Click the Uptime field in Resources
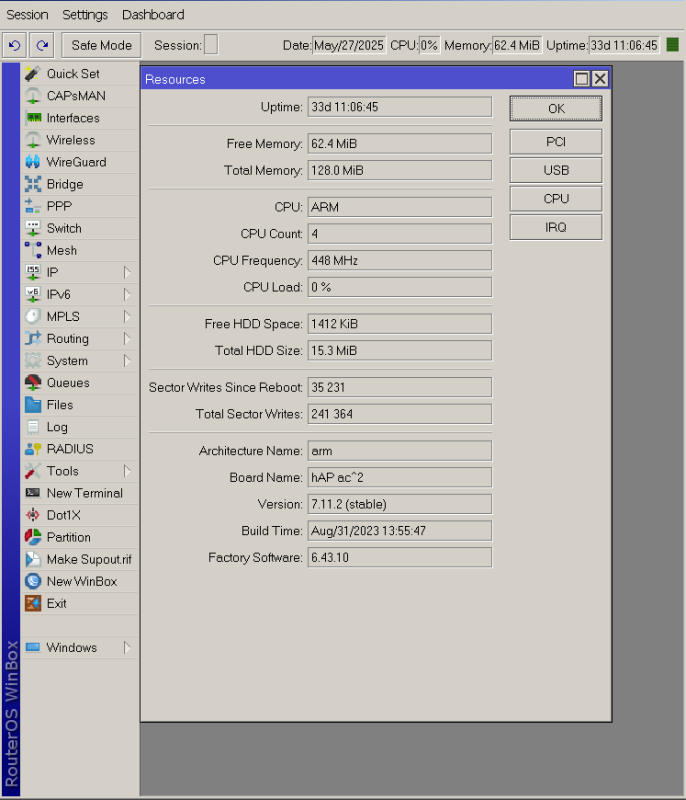This screenshot has height=800, width=686. tap(400, 107)
